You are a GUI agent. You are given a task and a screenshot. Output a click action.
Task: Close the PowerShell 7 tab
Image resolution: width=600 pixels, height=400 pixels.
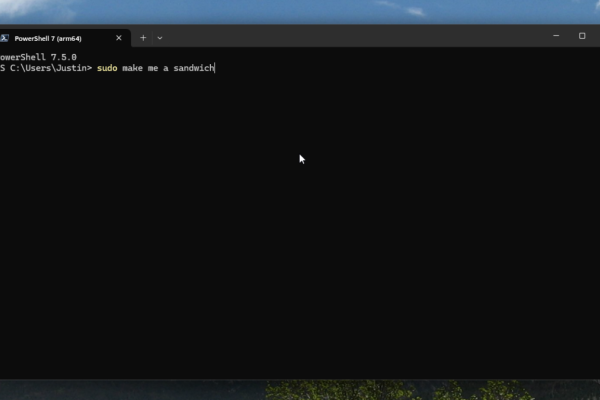point(119,38)
